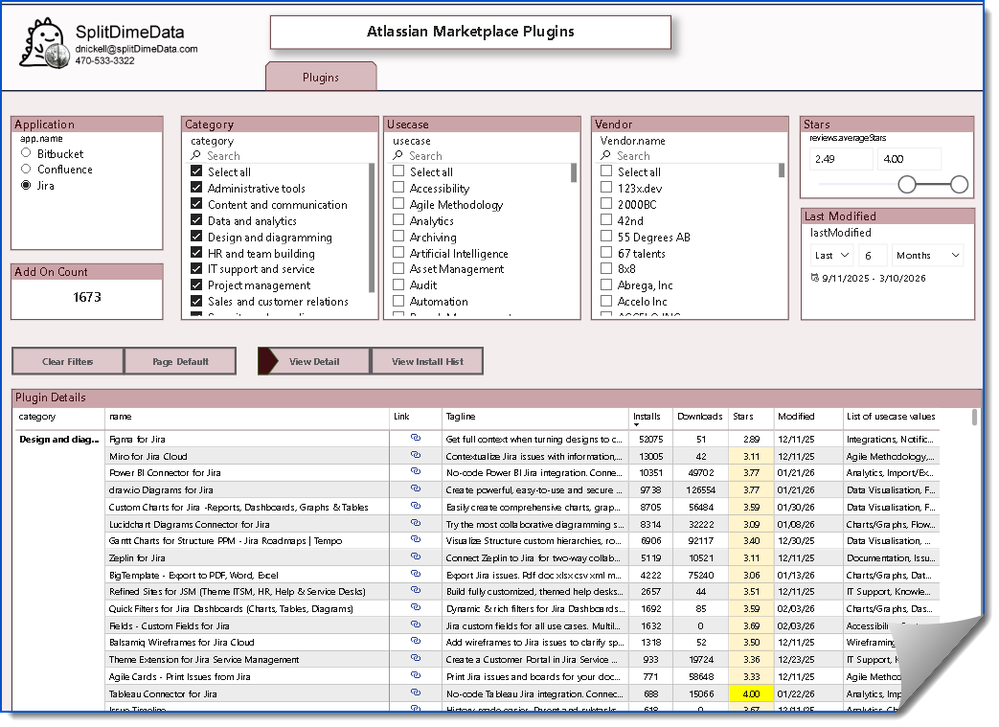The width and height of the screenshot is (999, 727).
Task: Click the Stars slider right handle
Action: (959, 185)
